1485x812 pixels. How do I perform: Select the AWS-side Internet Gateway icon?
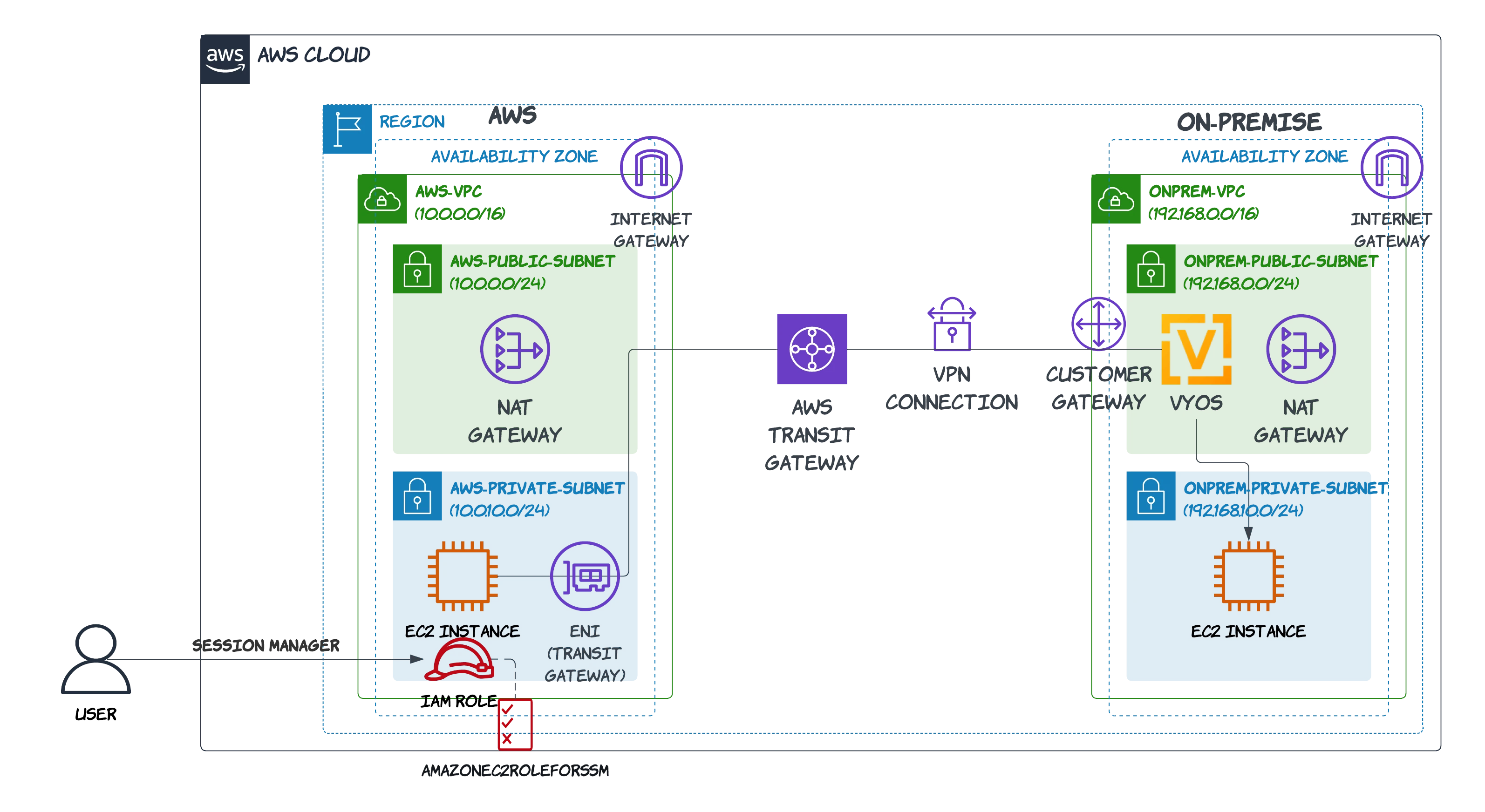pyautogui.click(x=651, y=168)
